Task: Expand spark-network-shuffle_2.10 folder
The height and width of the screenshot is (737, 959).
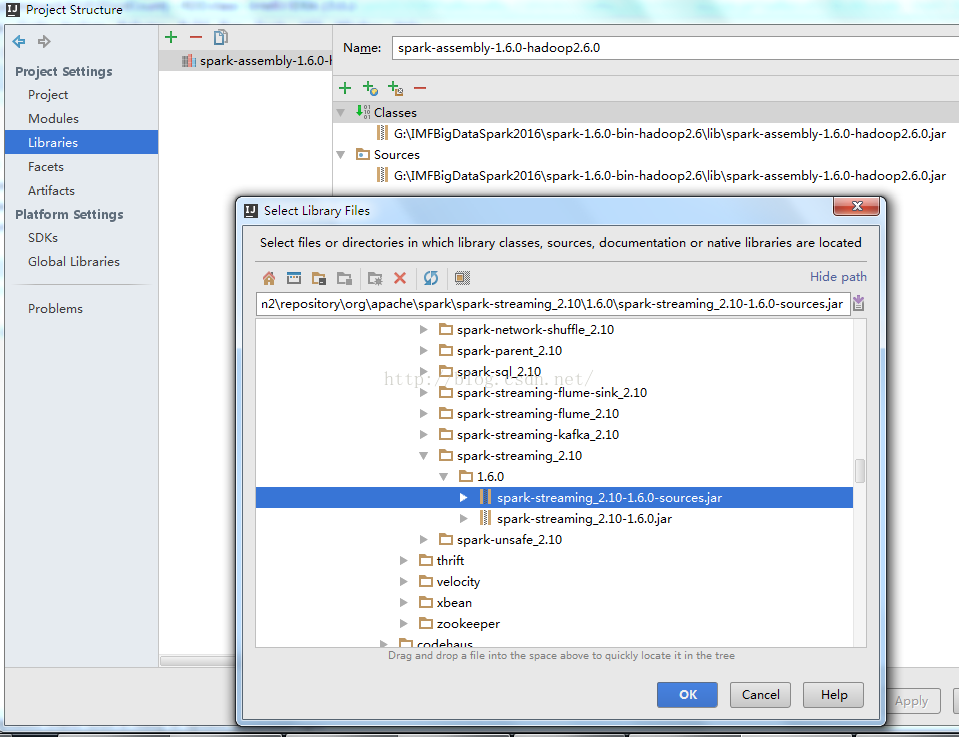Action: [423, 330]
